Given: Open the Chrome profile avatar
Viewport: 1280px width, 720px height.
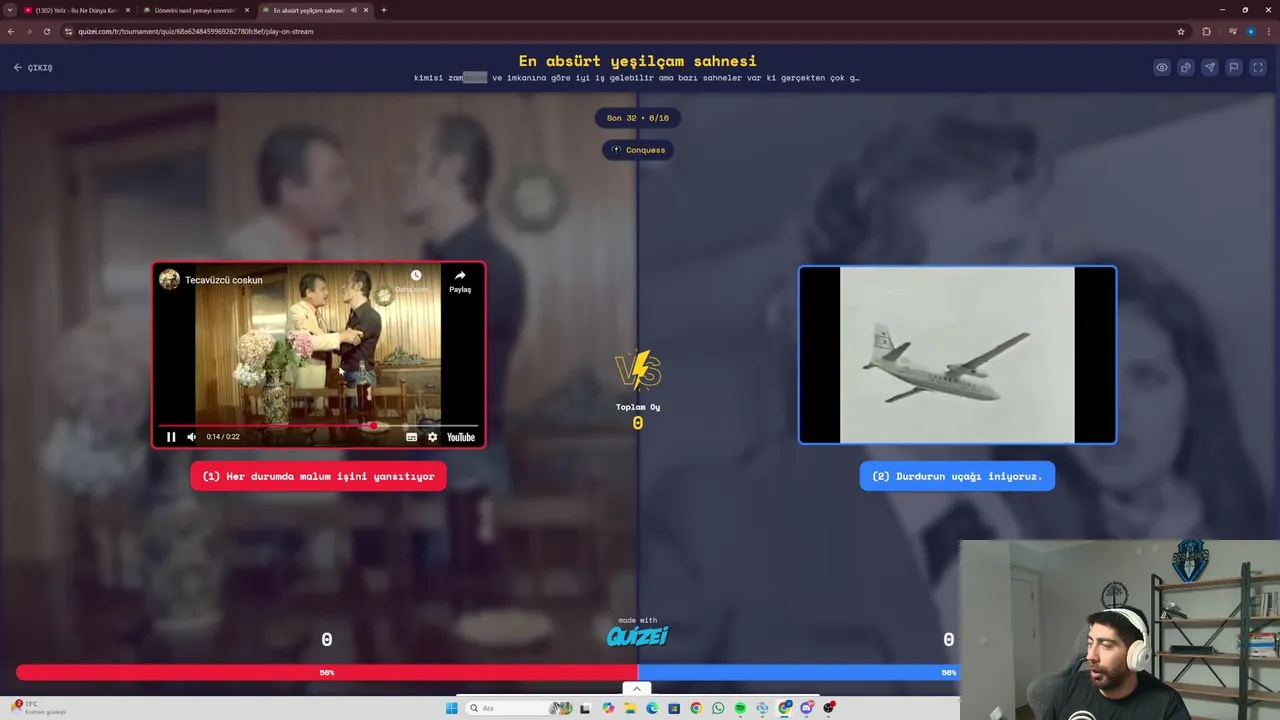Looking at the screenshot, I should pyautogui.click(x=1250, y=31).
